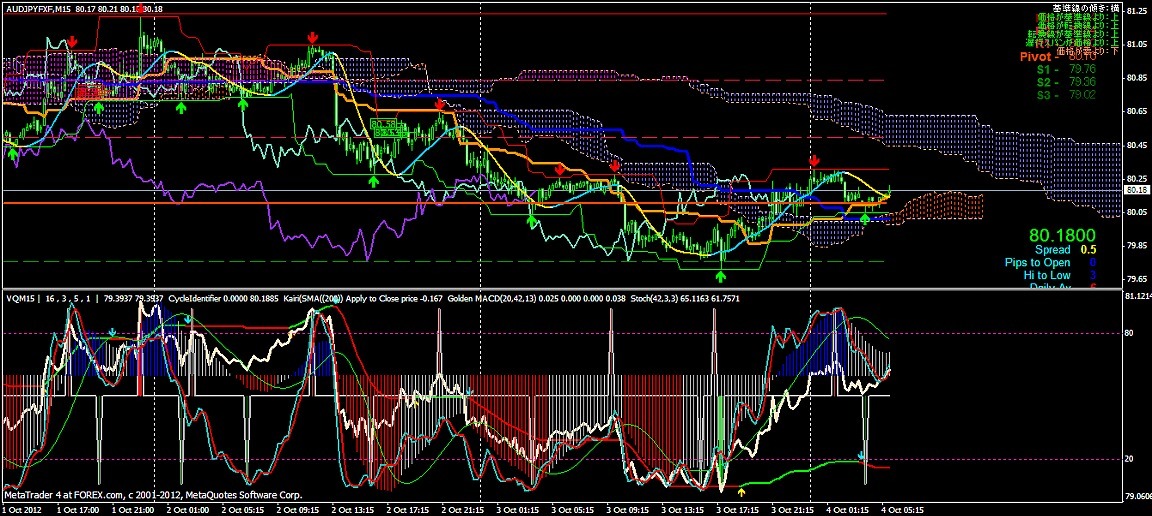Click the most recent red sell arrow

[x=814, y=161]
